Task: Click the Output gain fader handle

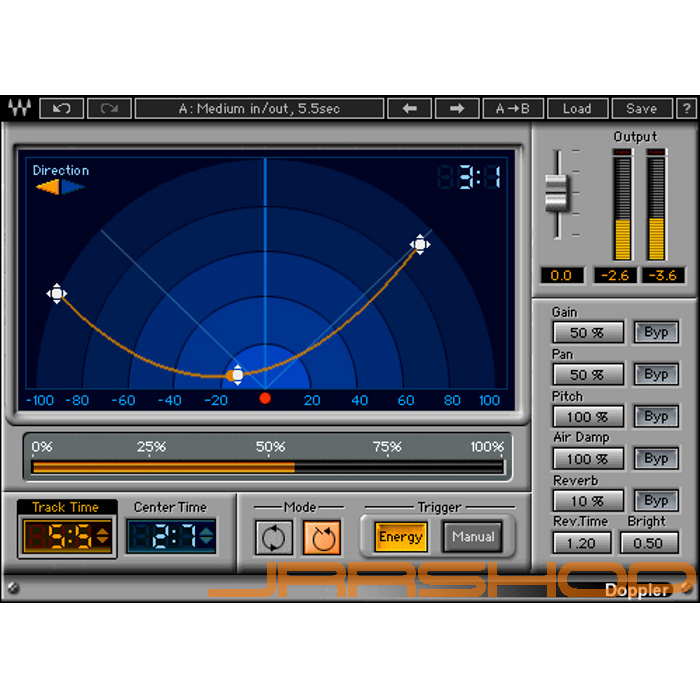Action: pos(557,192)
